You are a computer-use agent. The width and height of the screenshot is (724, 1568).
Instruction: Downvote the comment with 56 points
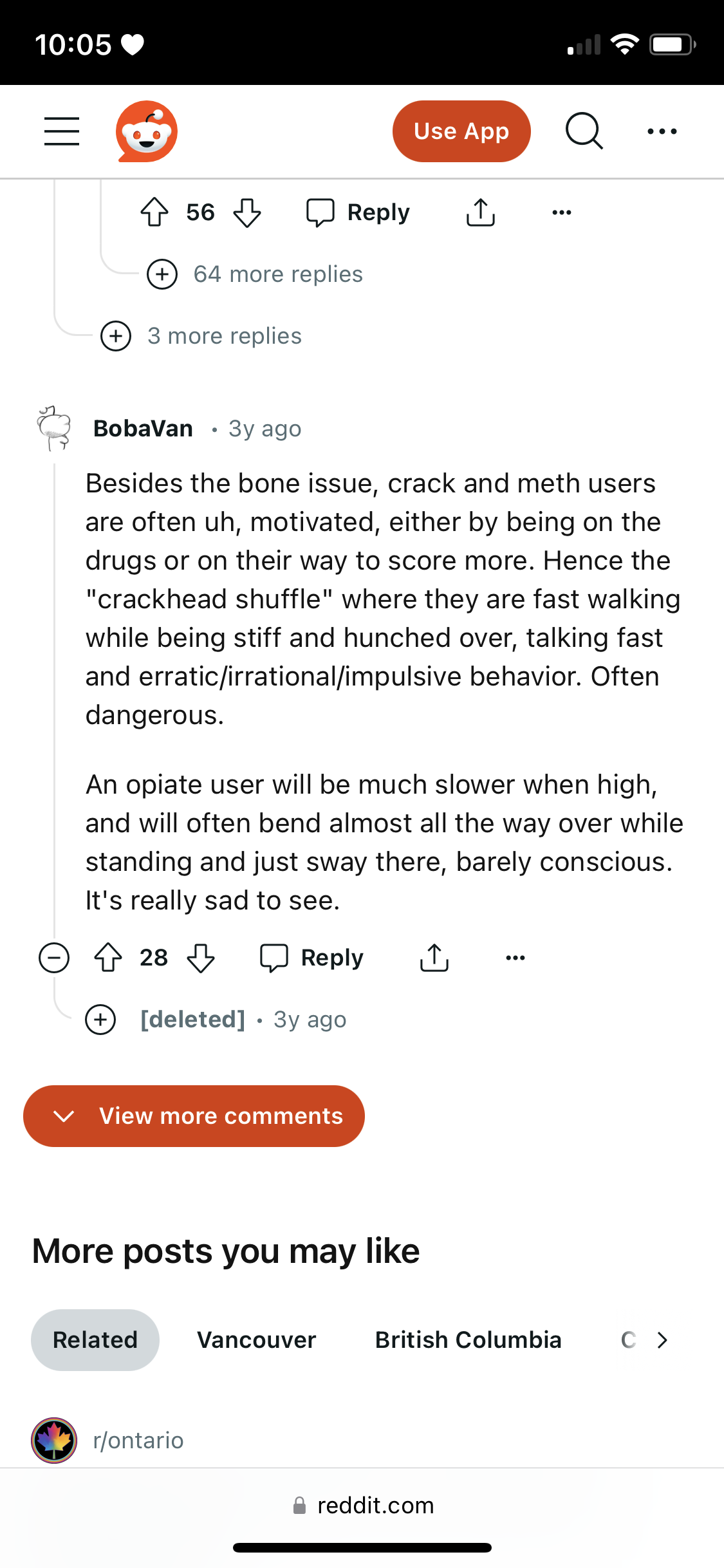click(247, 212)
